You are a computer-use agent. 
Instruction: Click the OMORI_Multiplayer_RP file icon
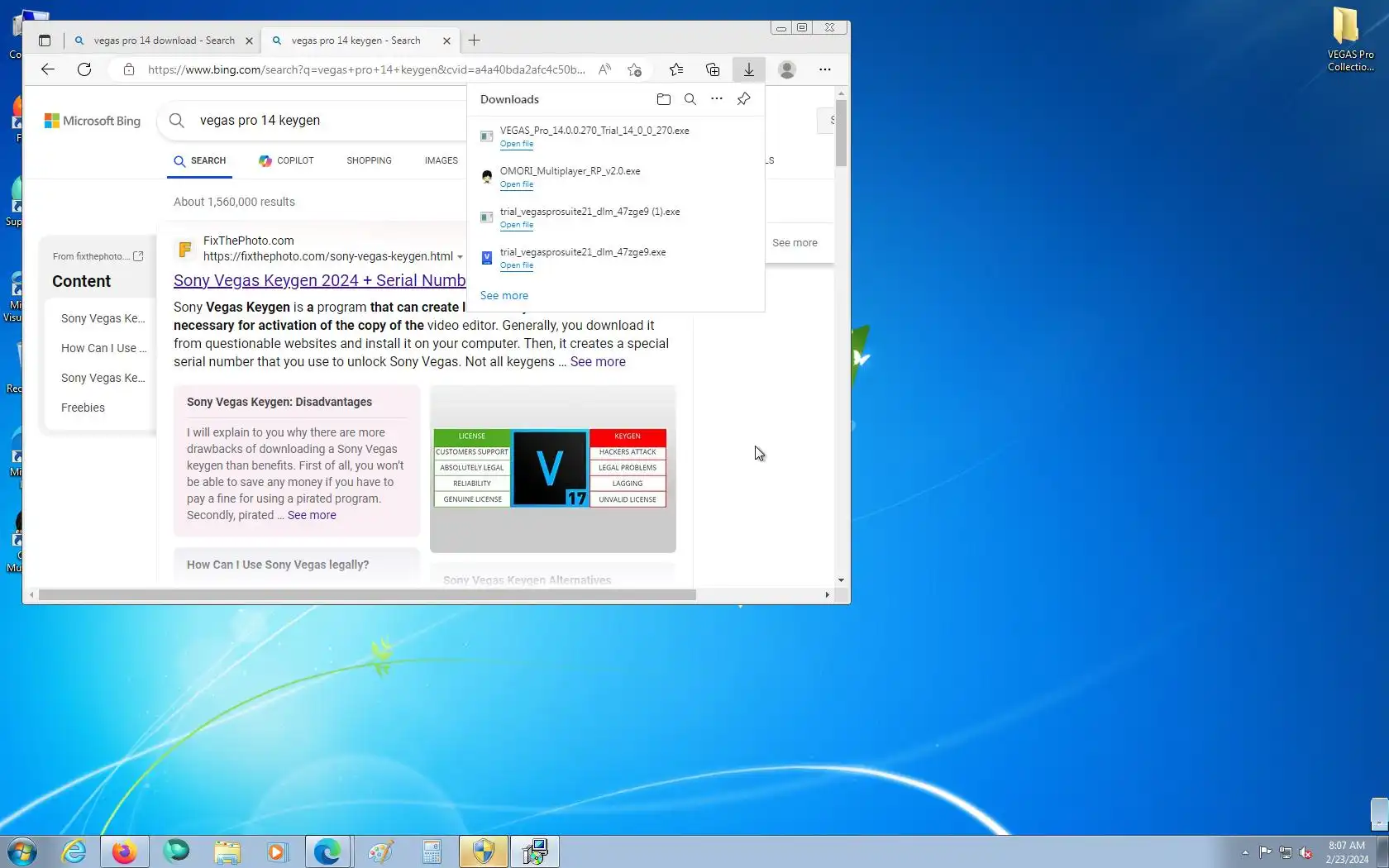click(x=487, y=176)
